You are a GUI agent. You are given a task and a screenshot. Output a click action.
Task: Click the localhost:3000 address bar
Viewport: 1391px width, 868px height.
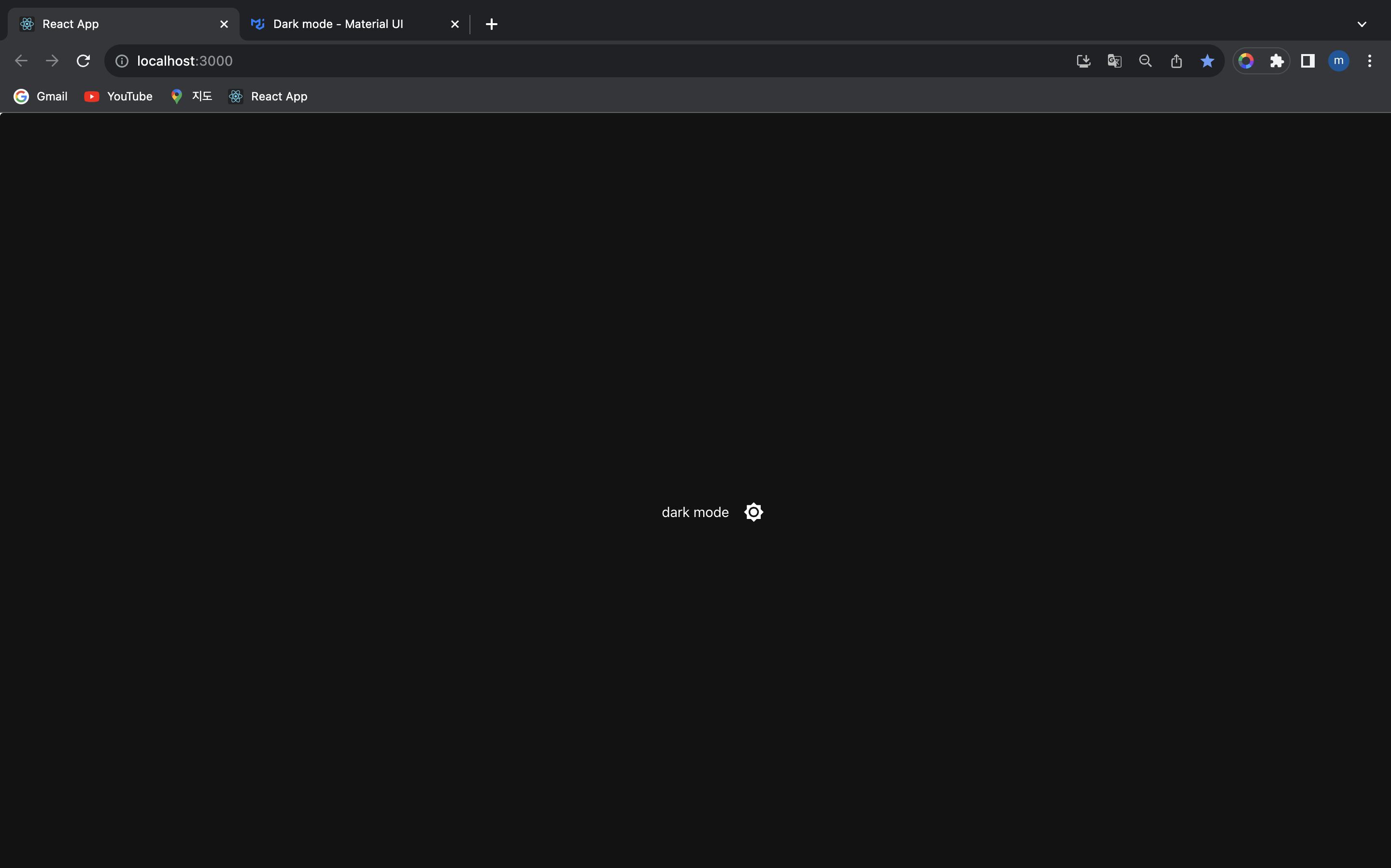click(x=517, y=61)
